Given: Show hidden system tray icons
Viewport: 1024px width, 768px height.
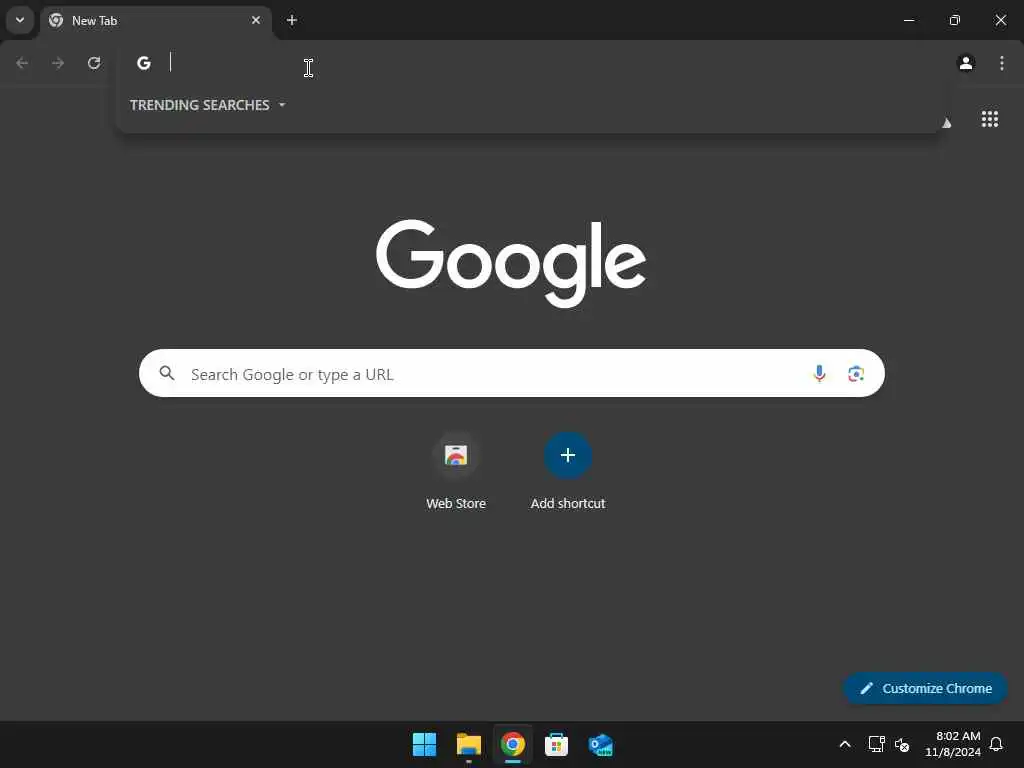Looking at the screenshot, I should (x=844, y=744).
